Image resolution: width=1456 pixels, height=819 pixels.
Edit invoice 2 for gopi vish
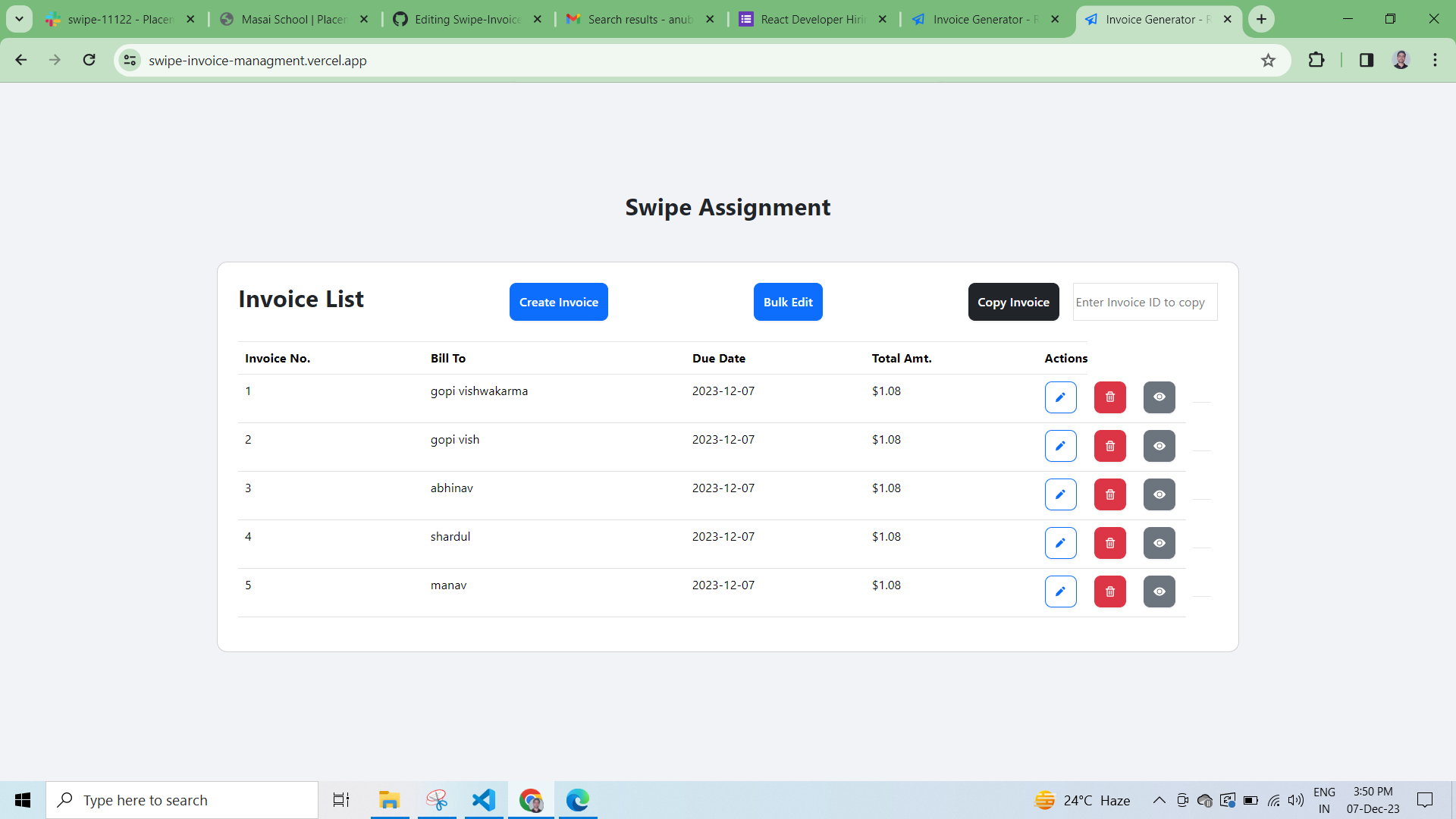1060,446
